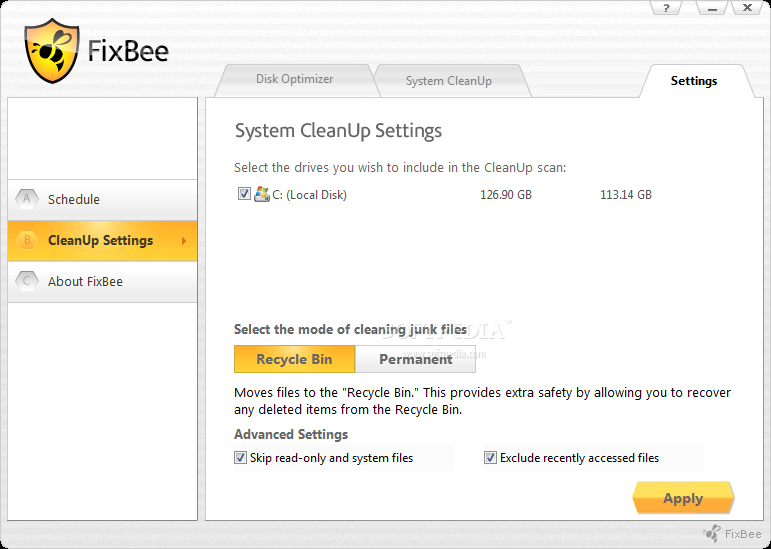Open About FixBee in the sidebar
The width and height of the screenshot is (771, 549).
(x=102, y=282)
